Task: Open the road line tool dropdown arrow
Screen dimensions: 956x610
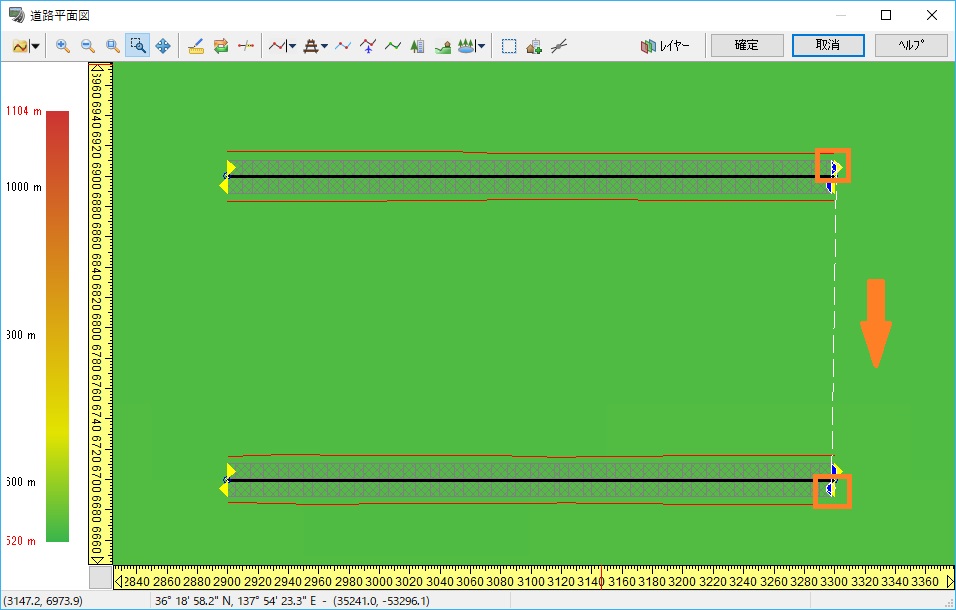Action: tap(292, 46)
